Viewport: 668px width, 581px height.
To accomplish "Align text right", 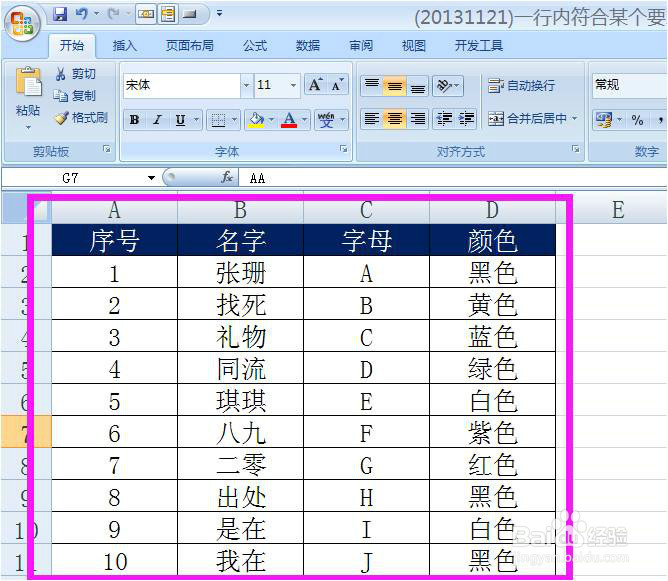I will [x=417, y=119].
